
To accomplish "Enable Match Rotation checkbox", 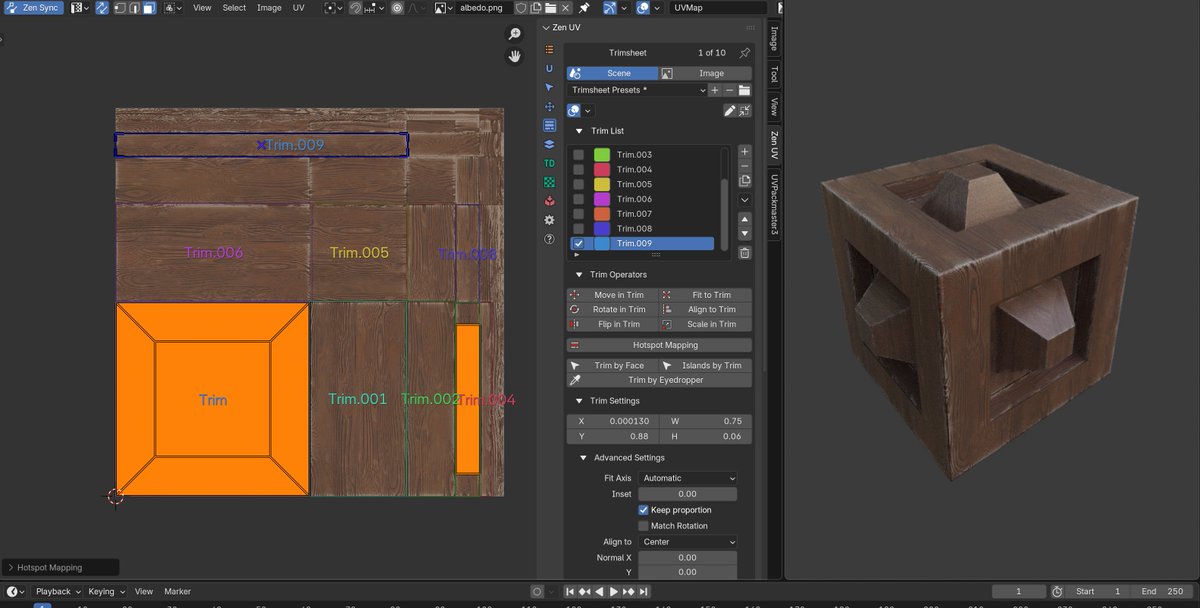I will [x=643, y=526].
